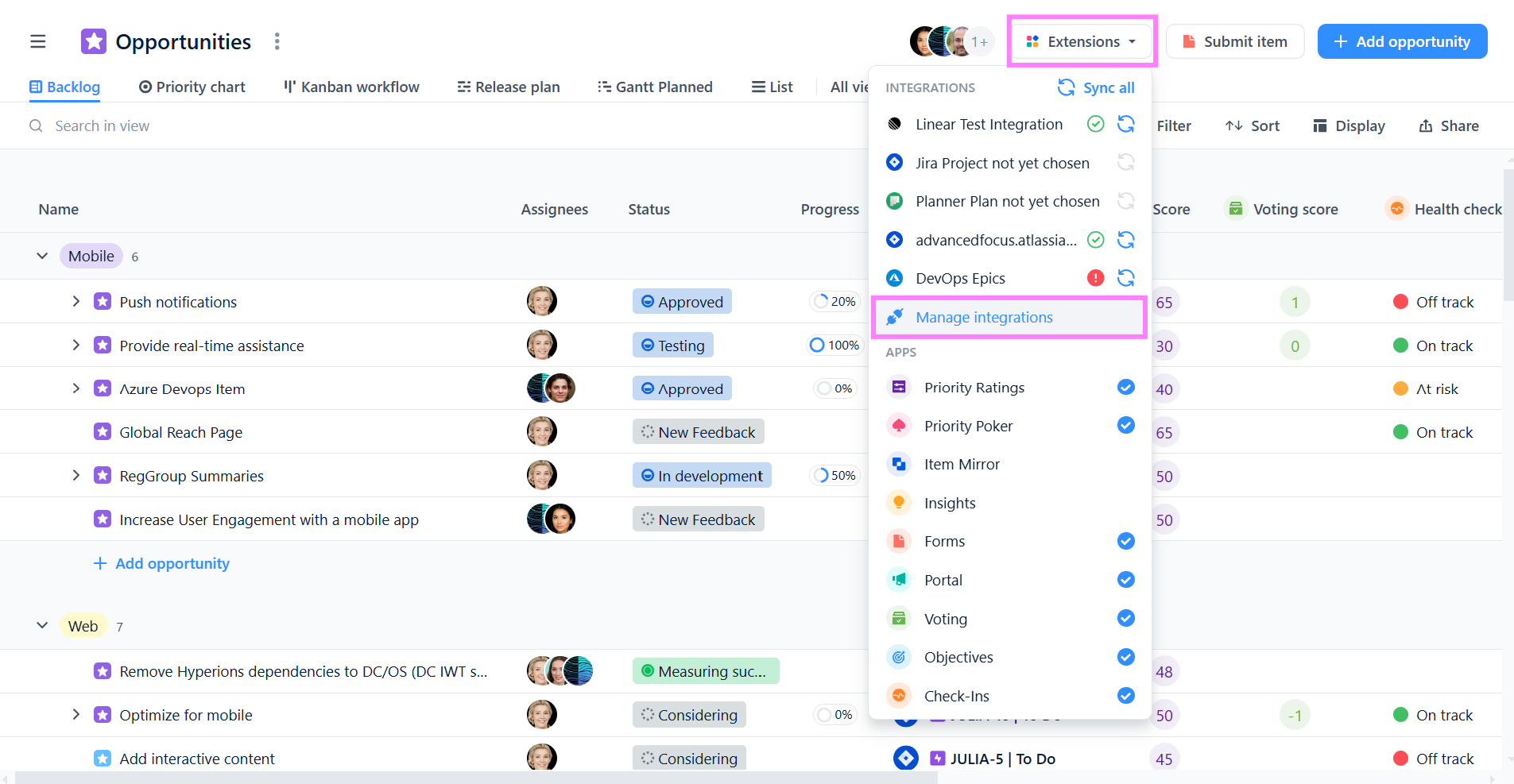Click the Voting score column icon

1236,209
